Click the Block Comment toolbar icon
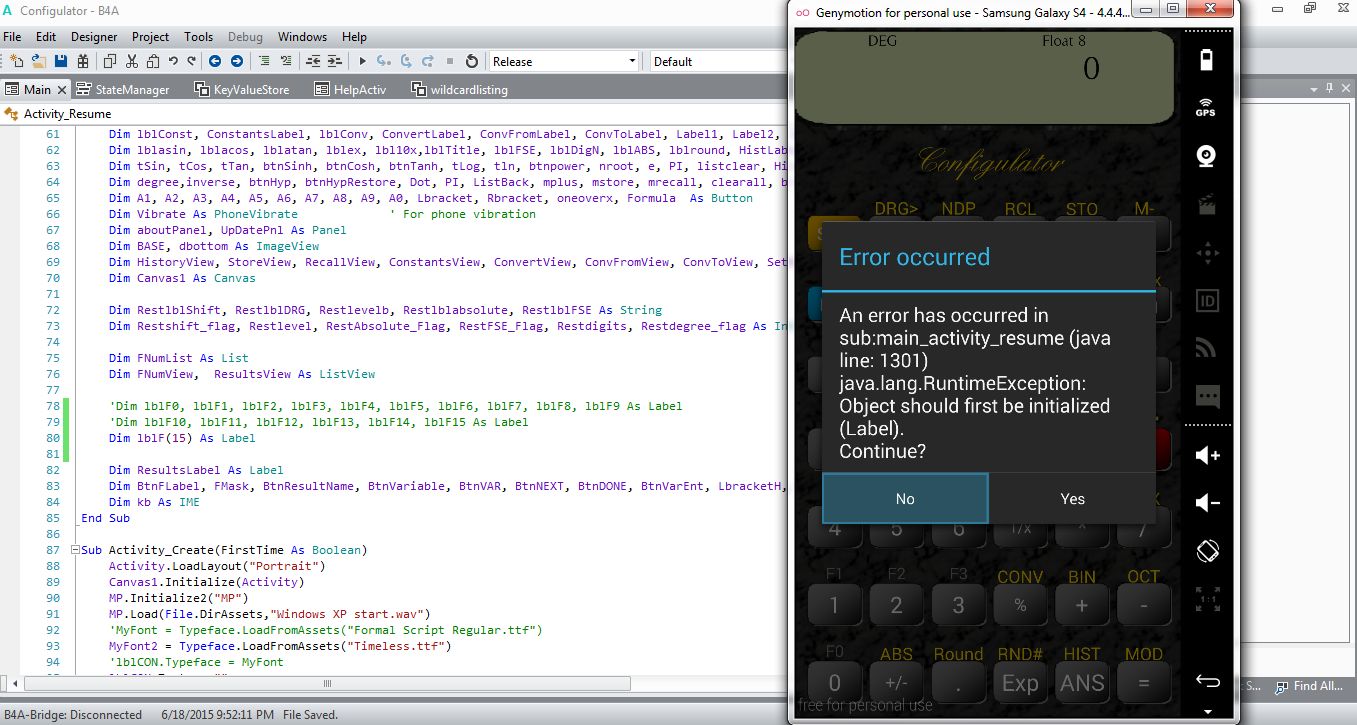This screenshot has height=725, width=1357. (x=264, y=61)
